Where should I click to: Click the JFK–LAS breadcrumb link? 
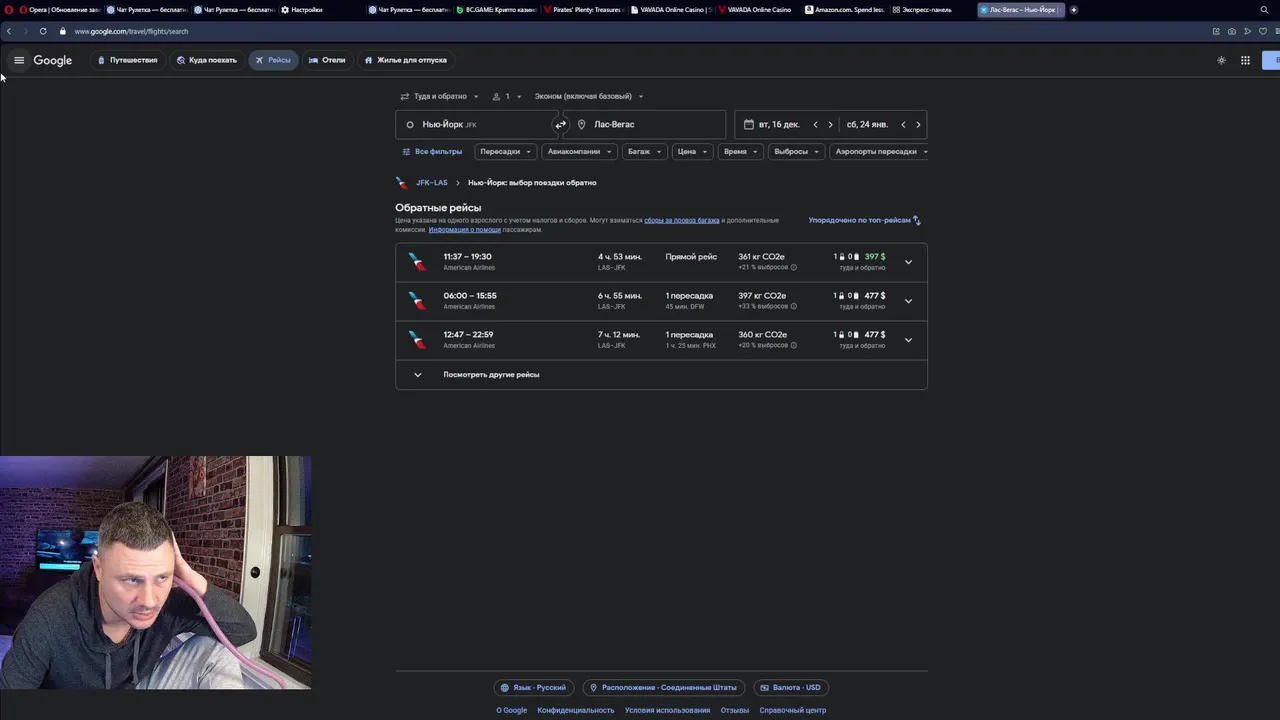[x=432, y=183]
